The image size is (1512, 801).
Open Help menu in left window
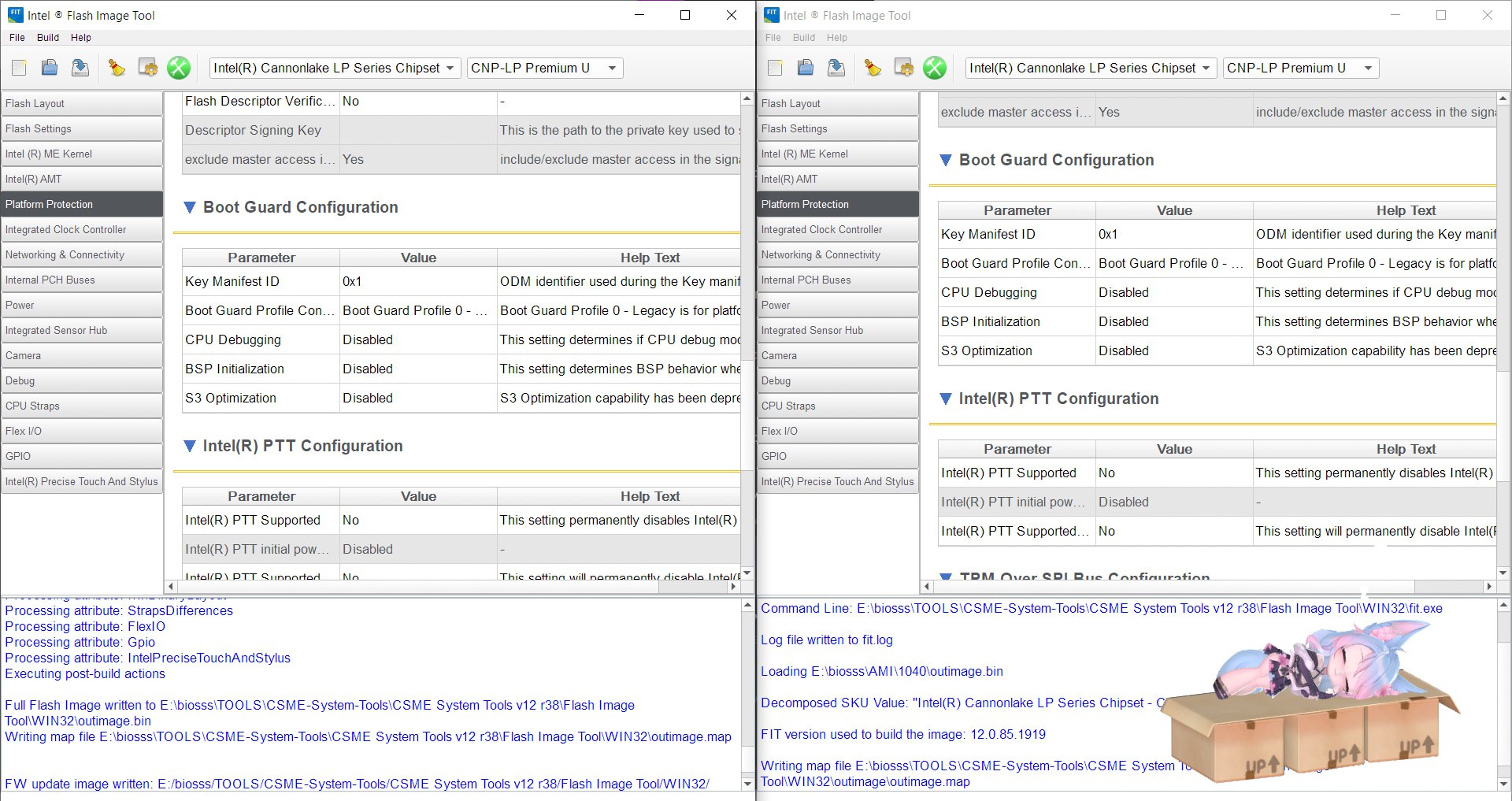[x=81, y=37]
